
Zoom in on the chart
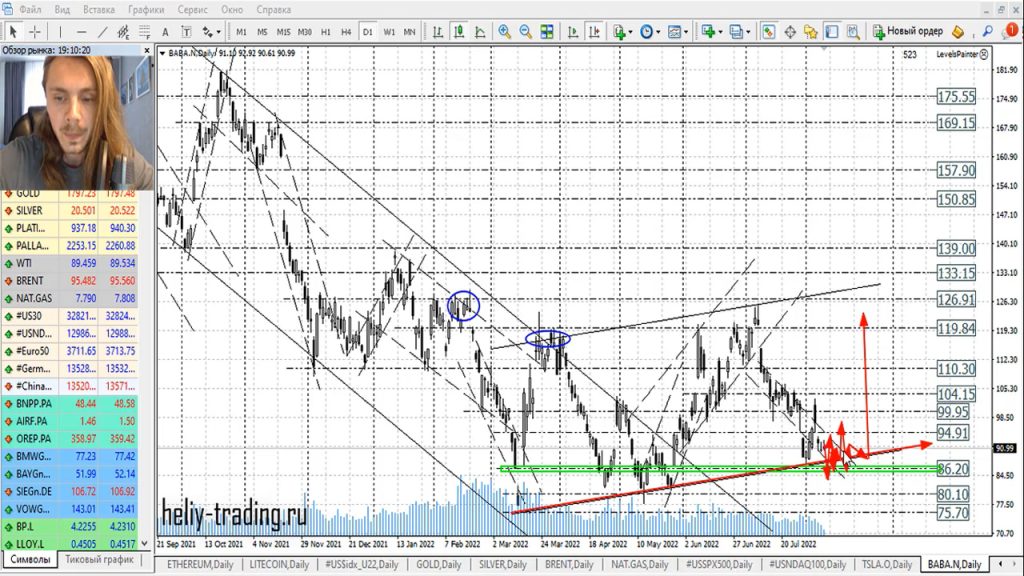(505, 31)
